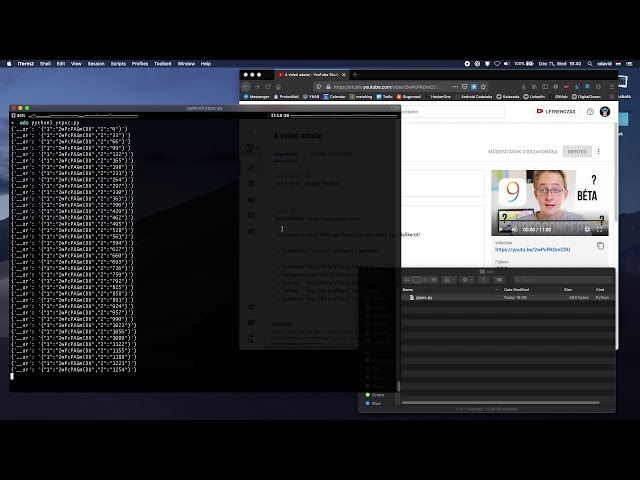640x480 pixels.
Task: Switch Finder to list view
Action: tap(416, 280)
